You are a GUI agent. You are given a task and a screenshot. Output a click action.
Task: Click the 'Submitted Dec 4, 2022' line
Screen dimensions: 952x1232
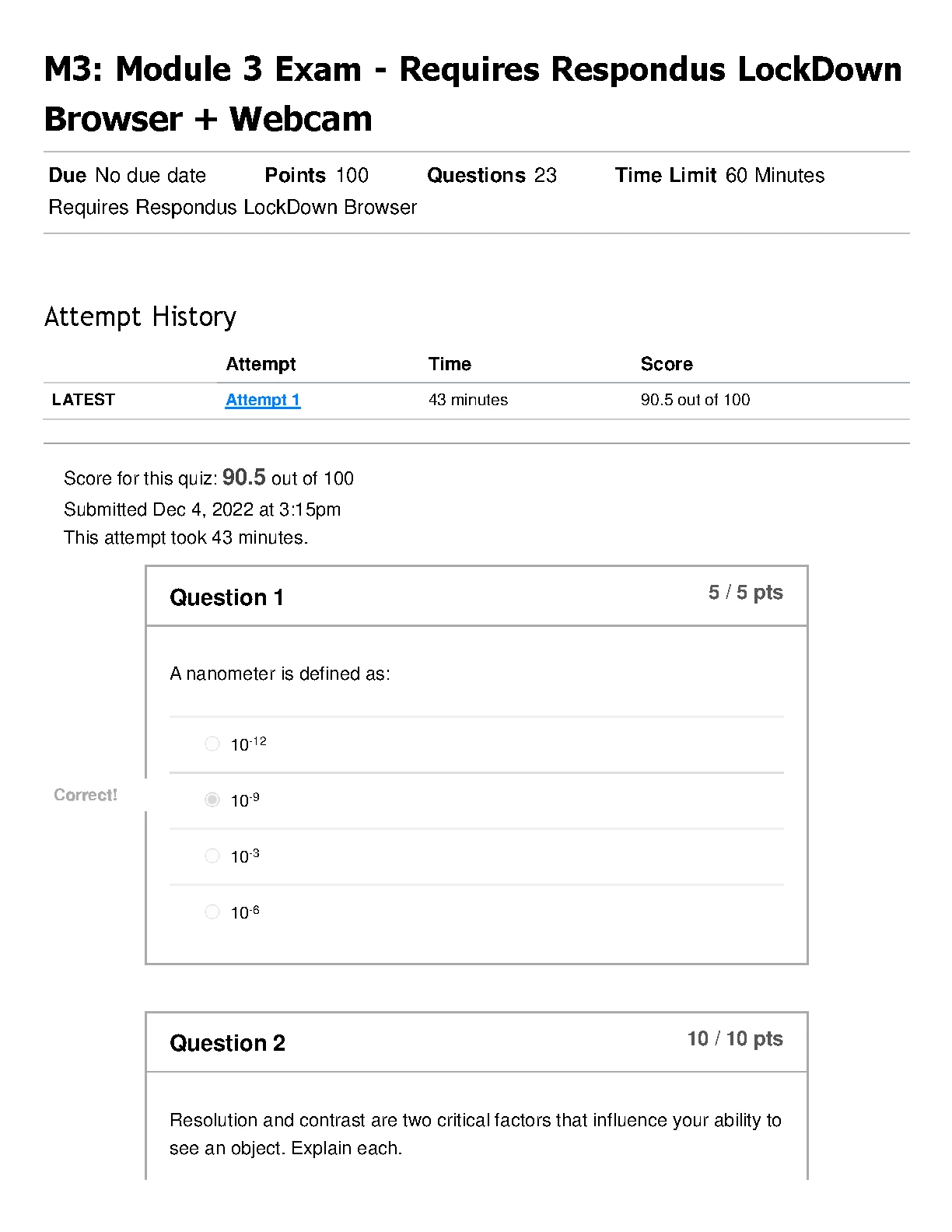pos(202,509)
